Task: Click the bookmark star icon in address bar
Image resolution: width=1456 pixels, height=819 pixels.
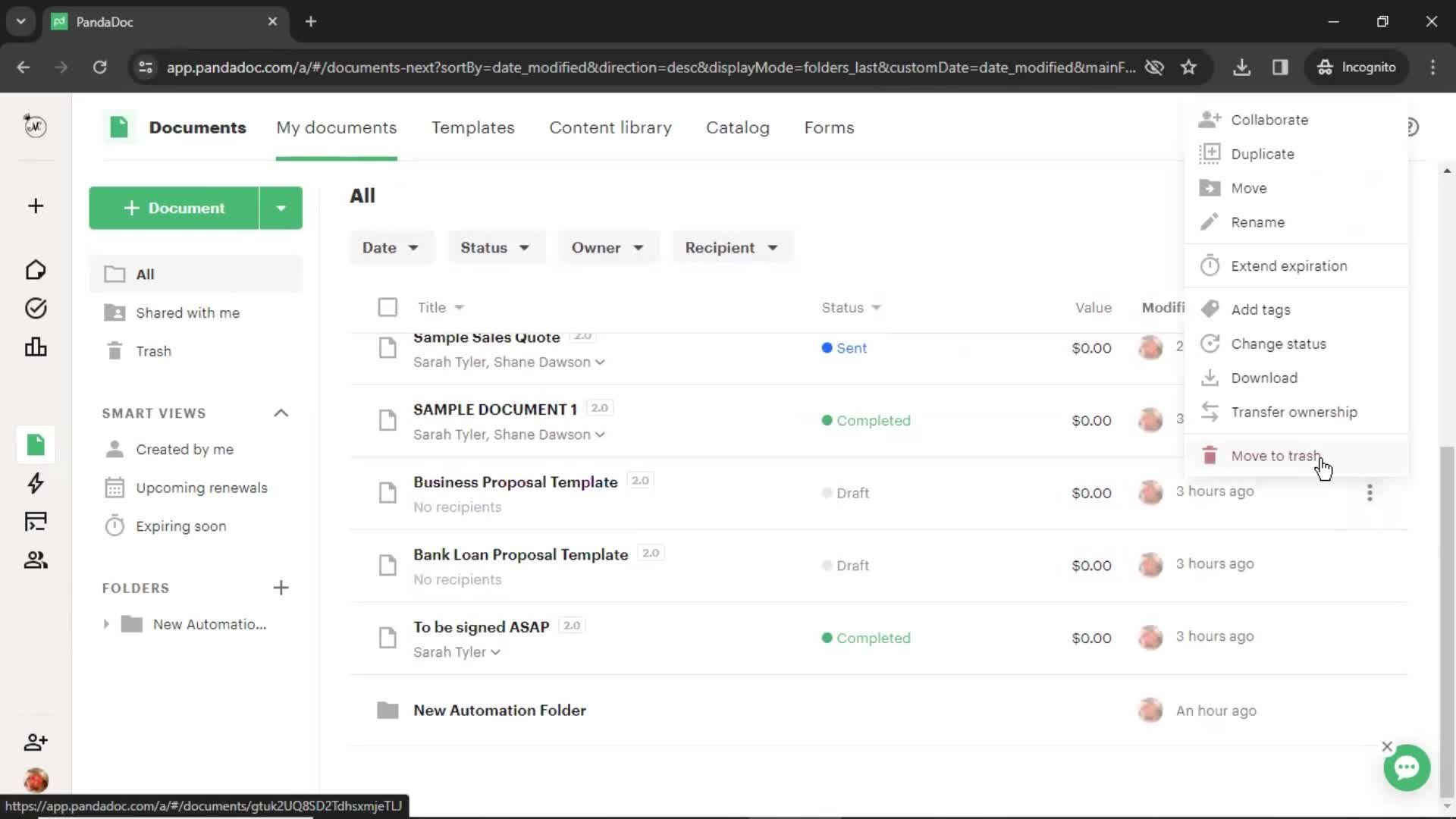Action: pos(1188,67)
